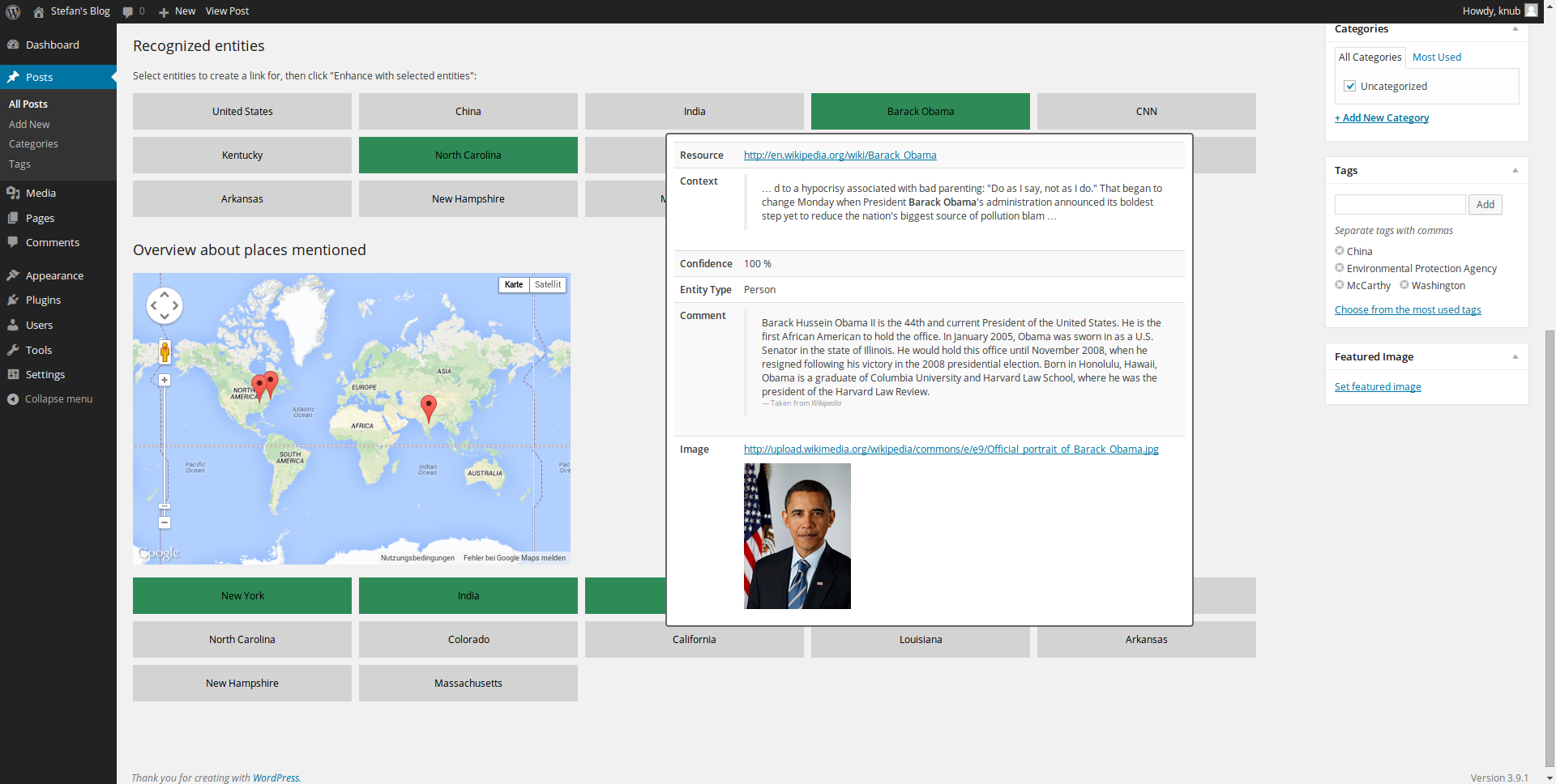Switch to All Categories tab

point(1370,57)
